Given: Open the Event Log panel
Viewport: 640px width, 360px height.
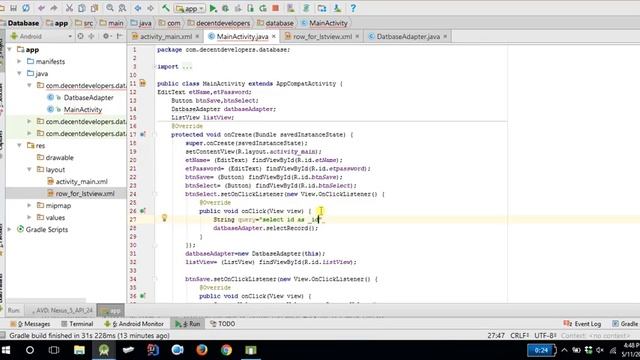Looking at the screenshot, I should coord(582,324).
